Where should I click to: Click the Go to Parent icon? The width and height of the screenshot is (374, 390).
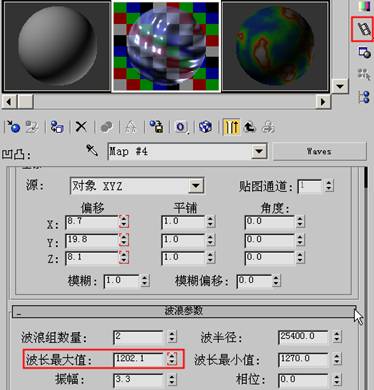(249, 127)
